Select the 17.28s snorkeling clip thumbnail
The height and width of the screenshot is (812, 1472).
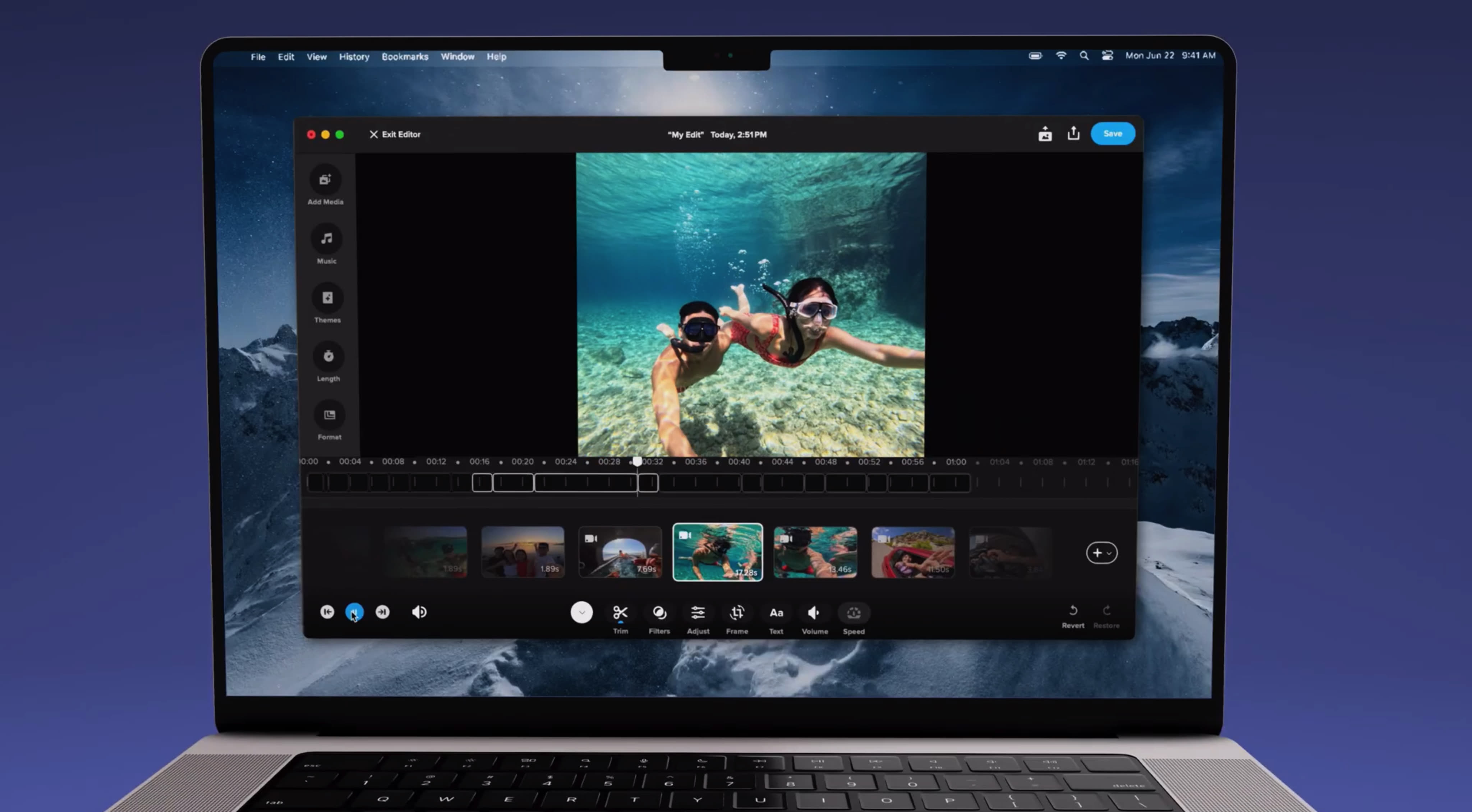tap(717, 552)
